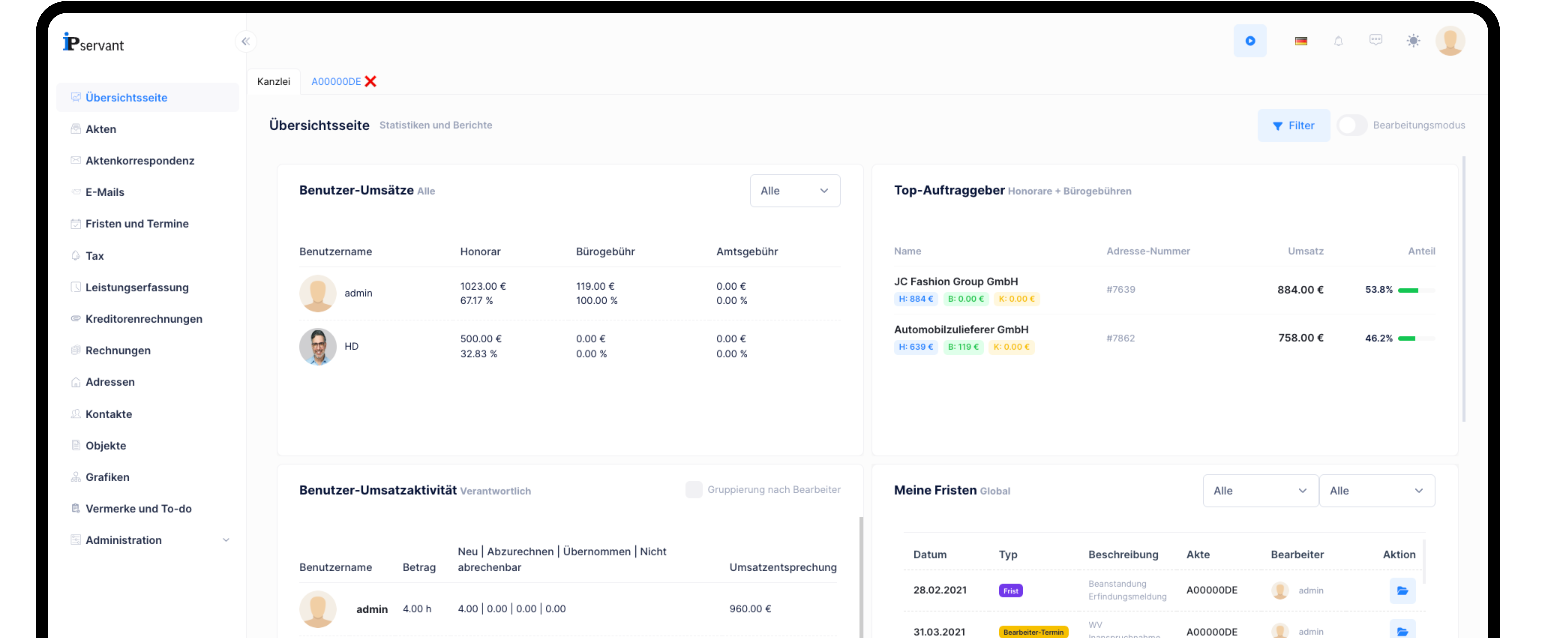Check Gruppierung nach Bearbeiter checkbox
This screenshot has height=638, width=1553.
(x=693, y=490)
